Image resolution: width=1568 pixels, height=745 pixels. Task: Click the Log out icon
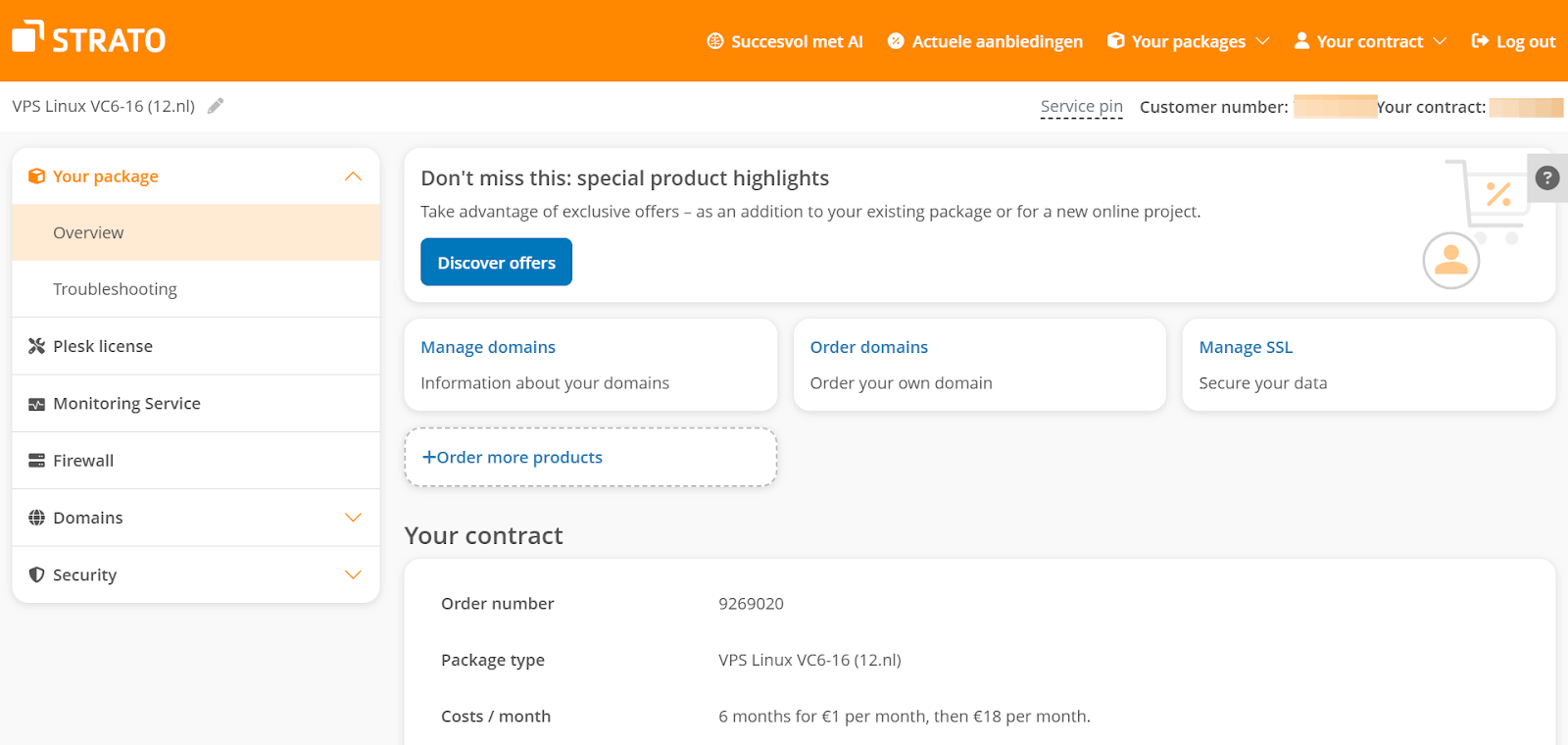tap(1480, 41)
